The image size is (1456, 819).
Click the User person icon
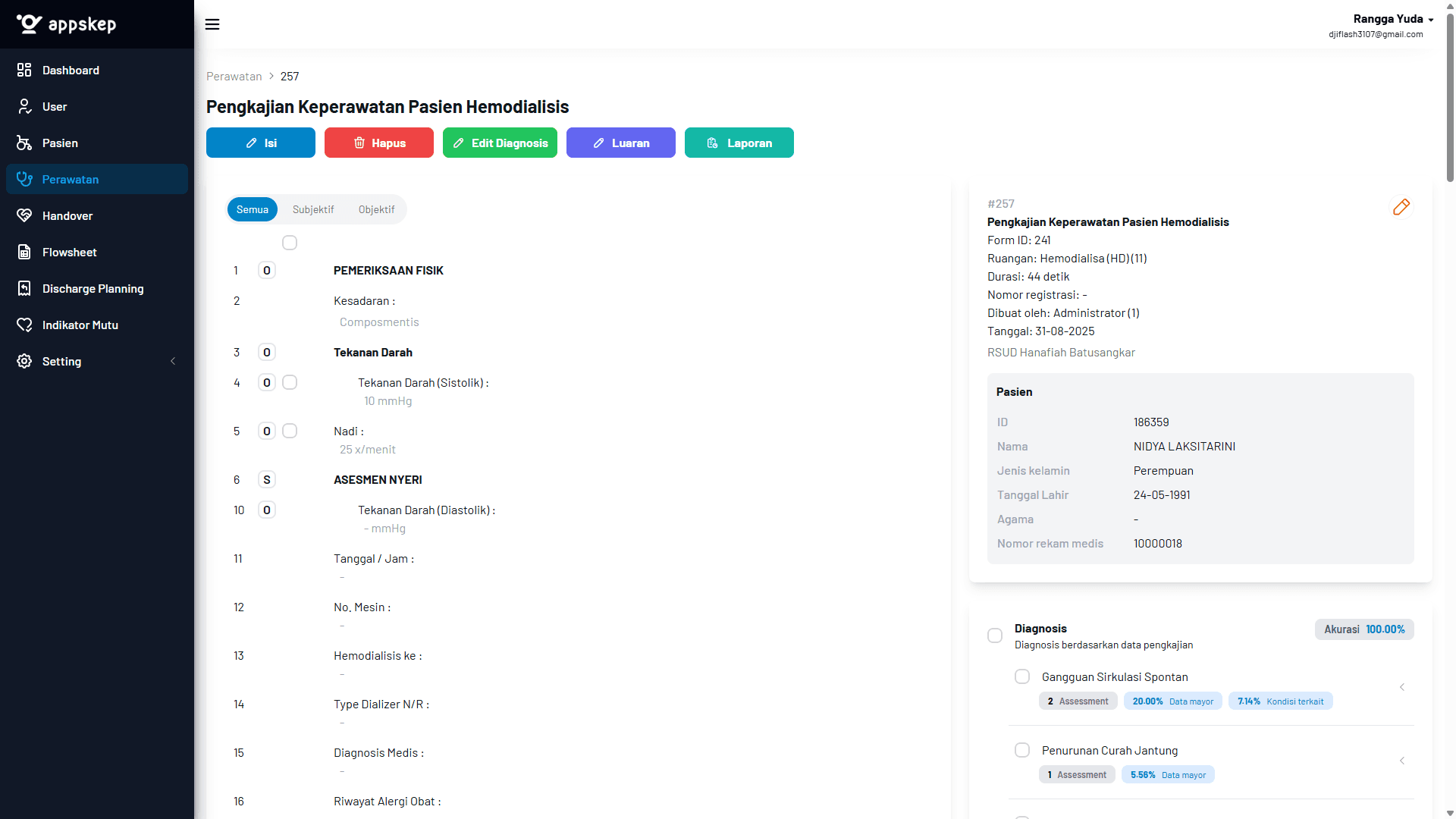(x=24, y=106)
